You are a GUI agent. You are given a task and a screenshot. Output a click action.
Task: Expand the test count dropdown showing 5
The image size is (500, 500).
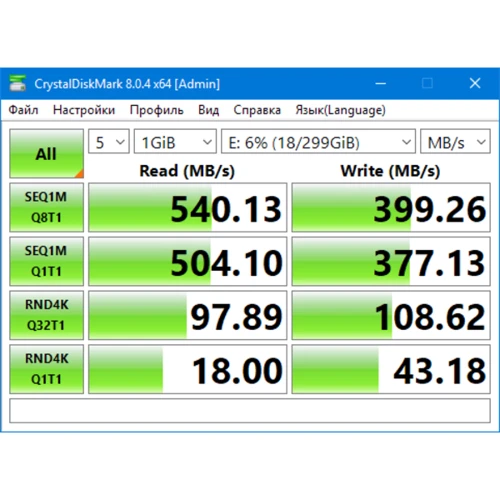click(x=109, y=141)
